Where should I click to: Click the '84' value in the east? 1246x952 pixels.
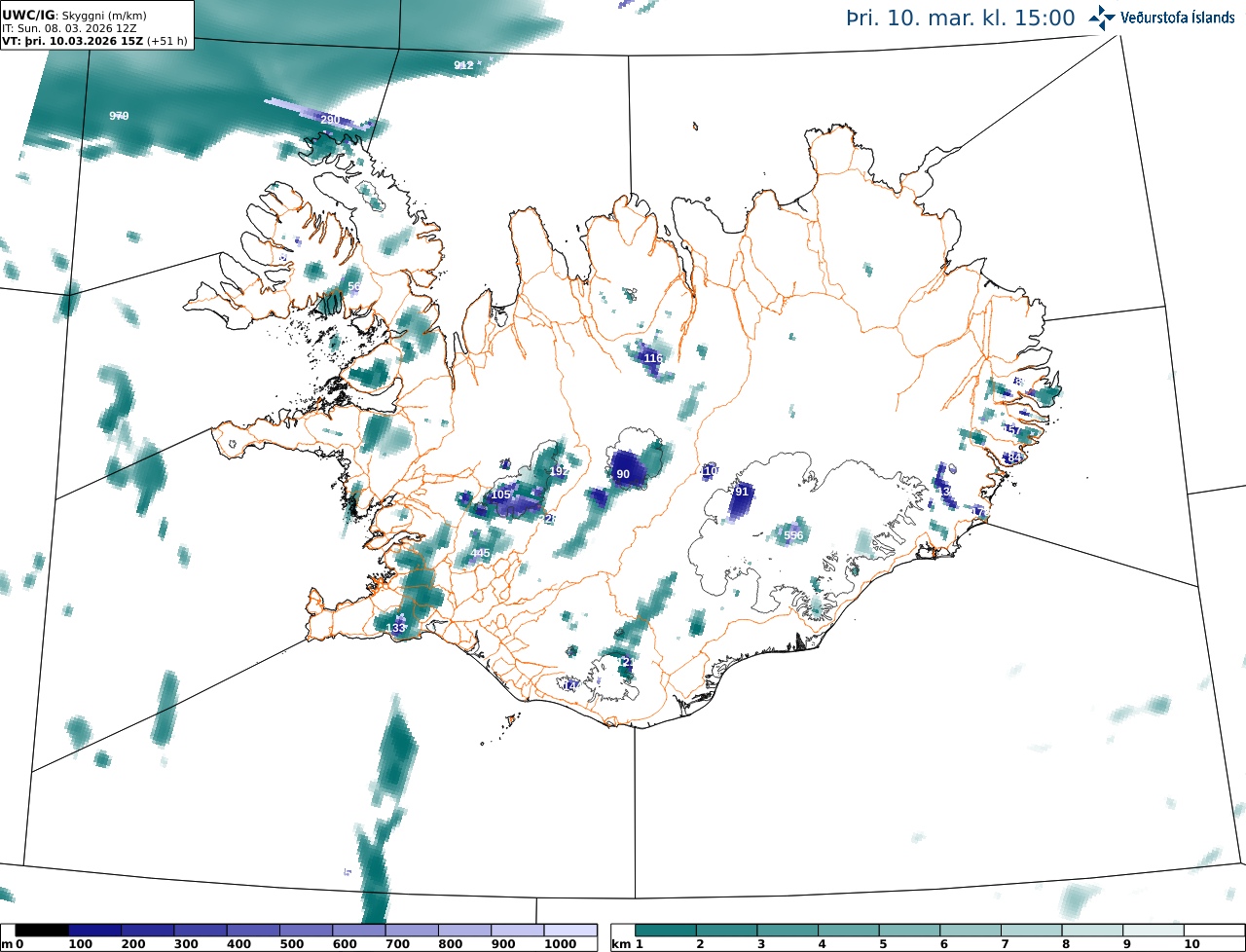click(x=1014, y=458)
